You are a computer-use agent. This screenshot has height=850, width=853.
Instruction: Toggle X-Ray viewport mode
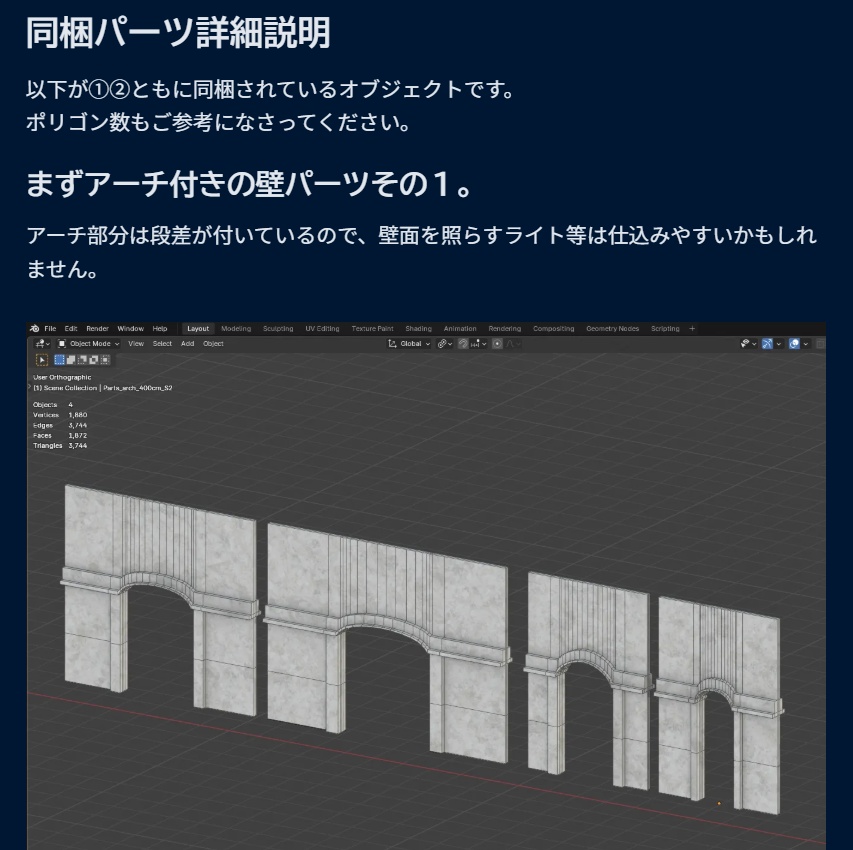coord(821,344)
